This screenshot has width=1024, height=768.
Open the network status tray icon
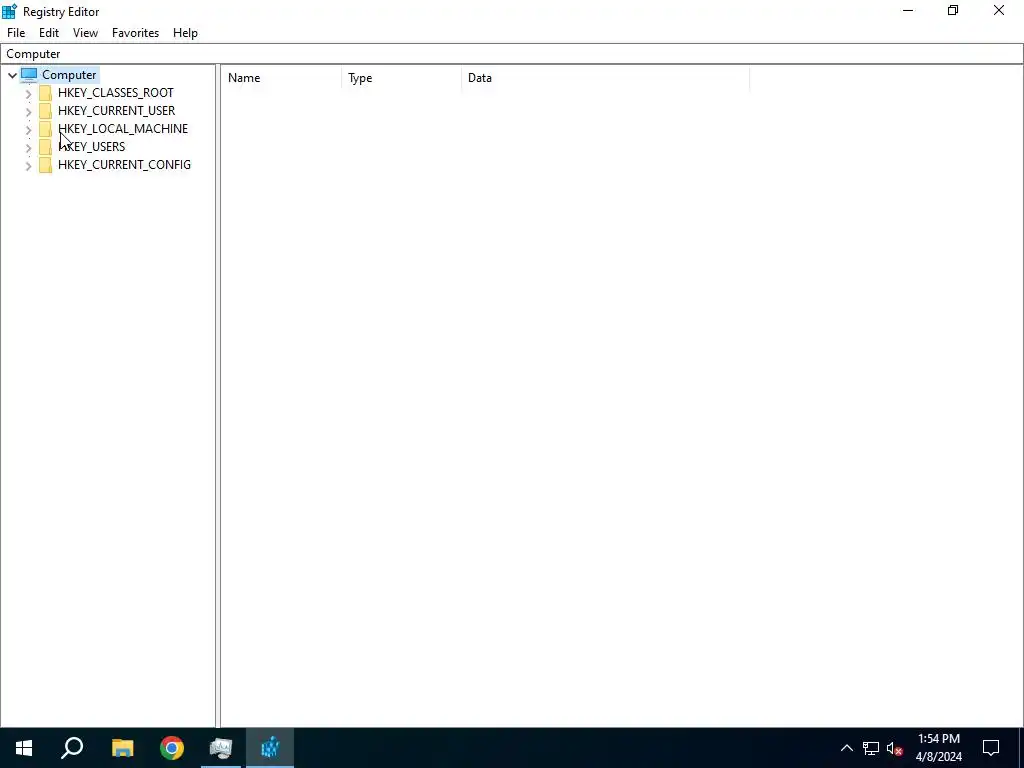point(871,748)
